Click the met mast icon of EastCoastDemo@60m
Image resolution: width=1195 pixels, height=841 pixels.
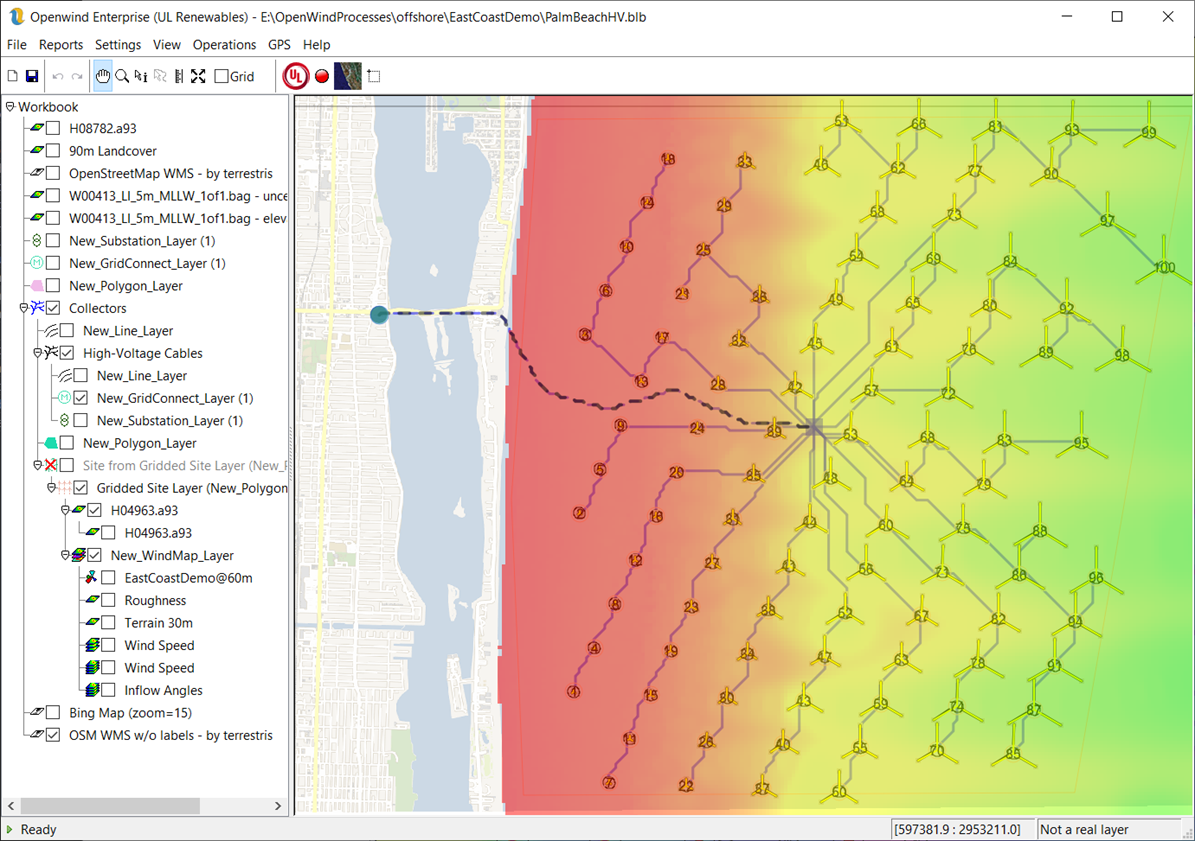point(91,577)
